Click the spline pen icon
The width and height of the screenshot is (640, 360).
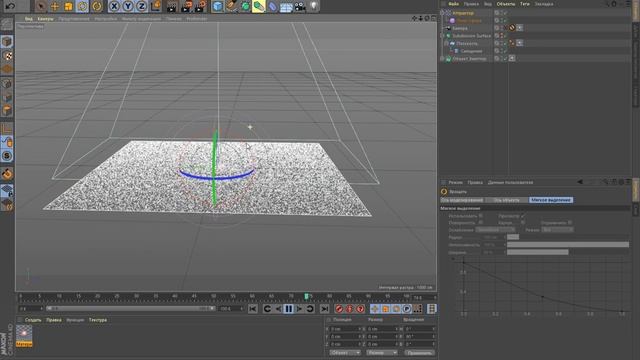coord(231,6)
